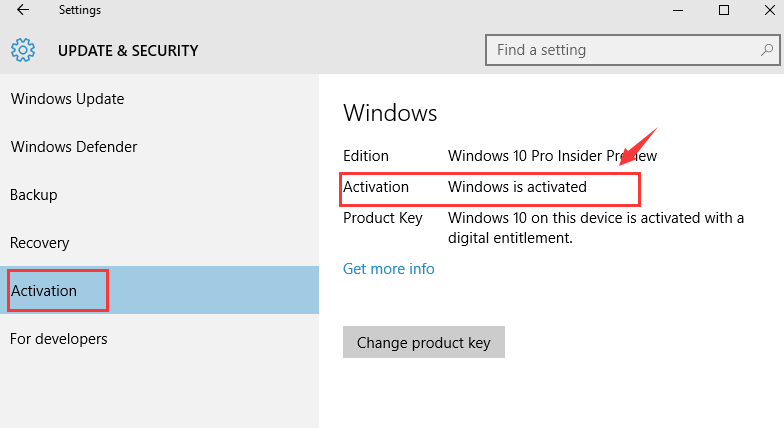Click the Windows heading in content pane
The height and width of the screenshot is (428, 784).
point(390,113)
